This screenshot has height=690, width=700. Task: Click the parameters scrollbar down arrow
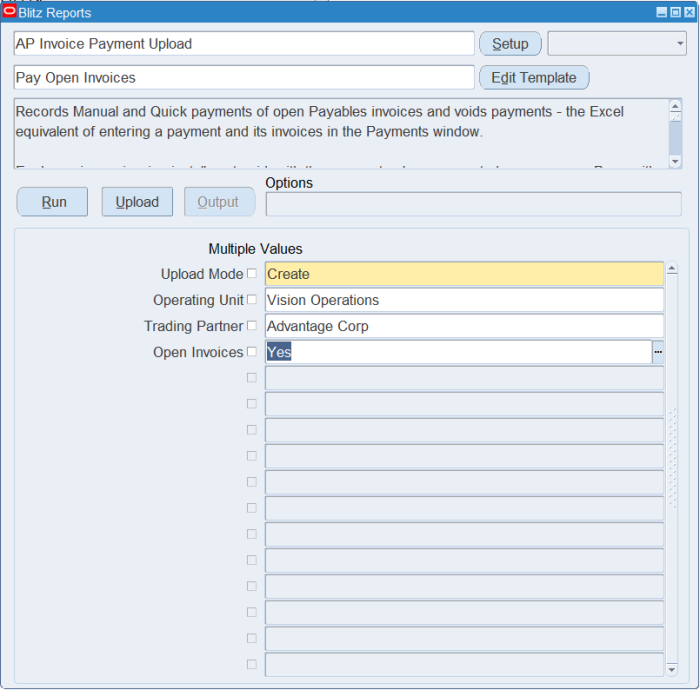click(671, 669)
